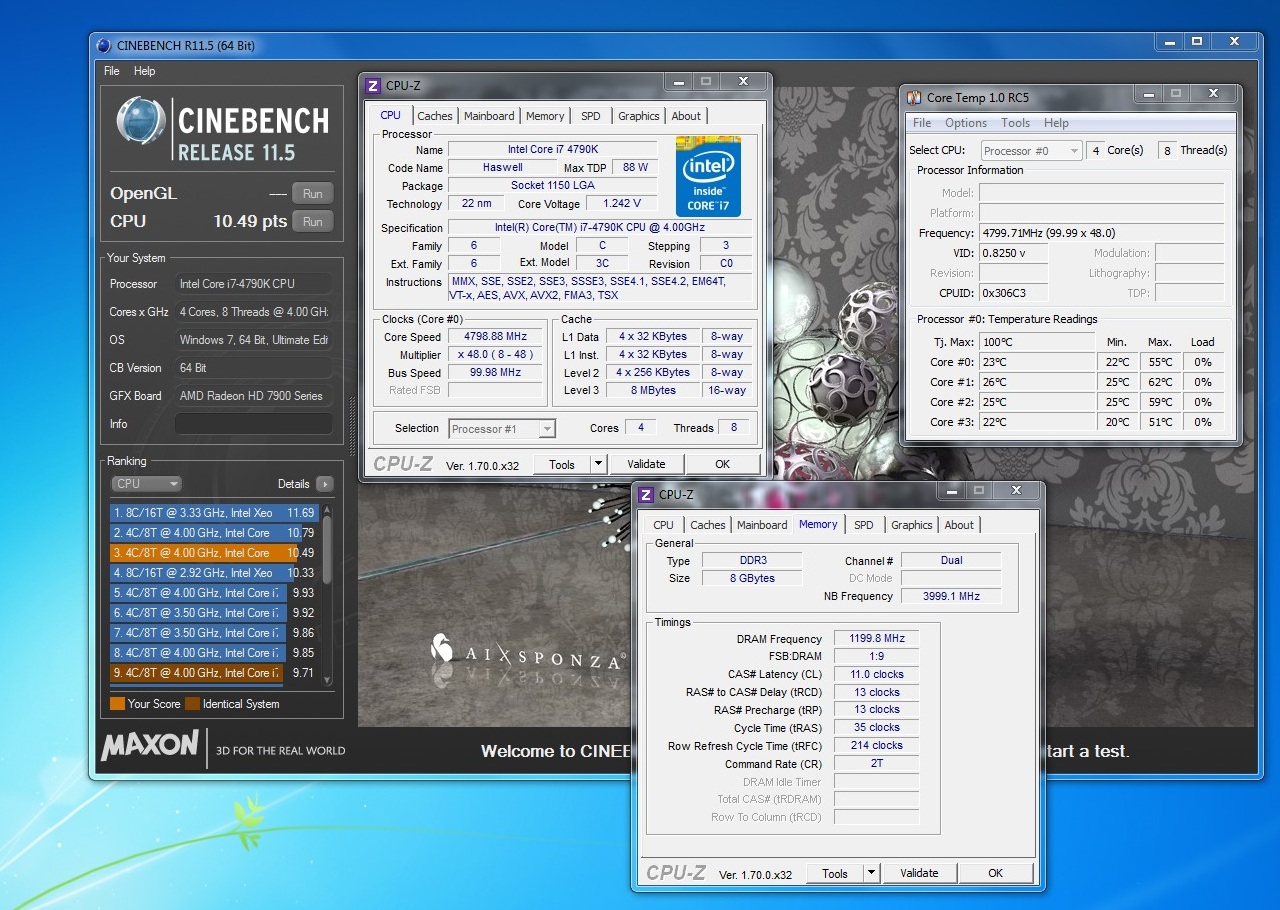
Task: Open Core Temp Select CPU dropdown
Action: coord(1031,151)
